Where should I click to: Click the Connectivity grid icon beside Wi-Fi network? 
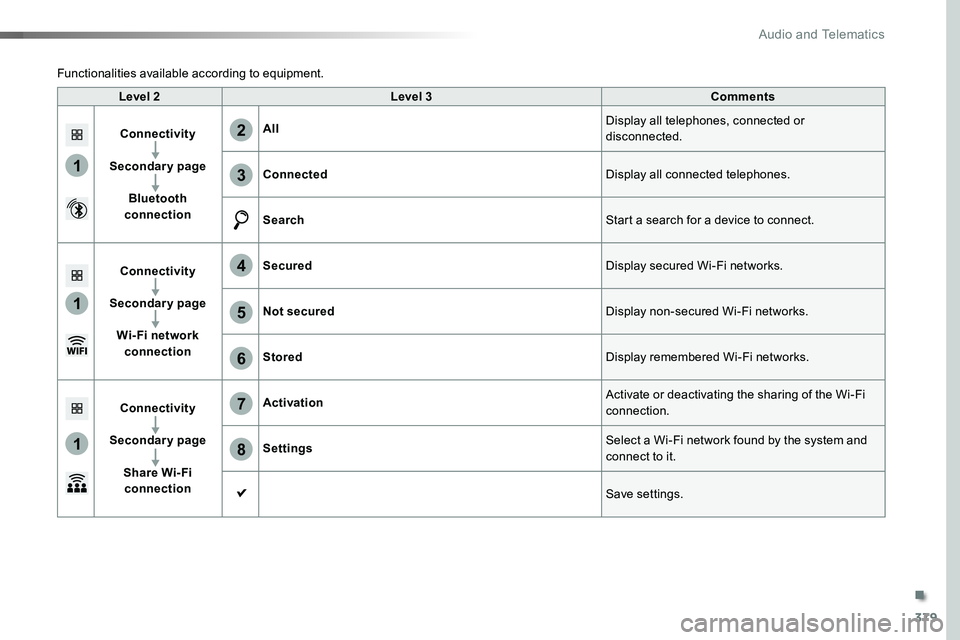(x=77, y=276)
